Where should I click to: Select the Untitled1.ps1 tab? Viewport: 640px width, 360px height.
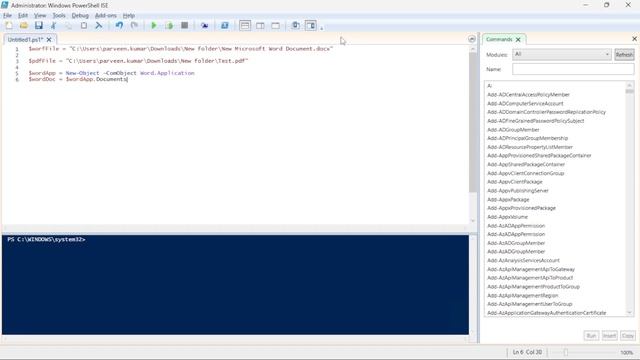pyautogui.click(x=25, y=40)
